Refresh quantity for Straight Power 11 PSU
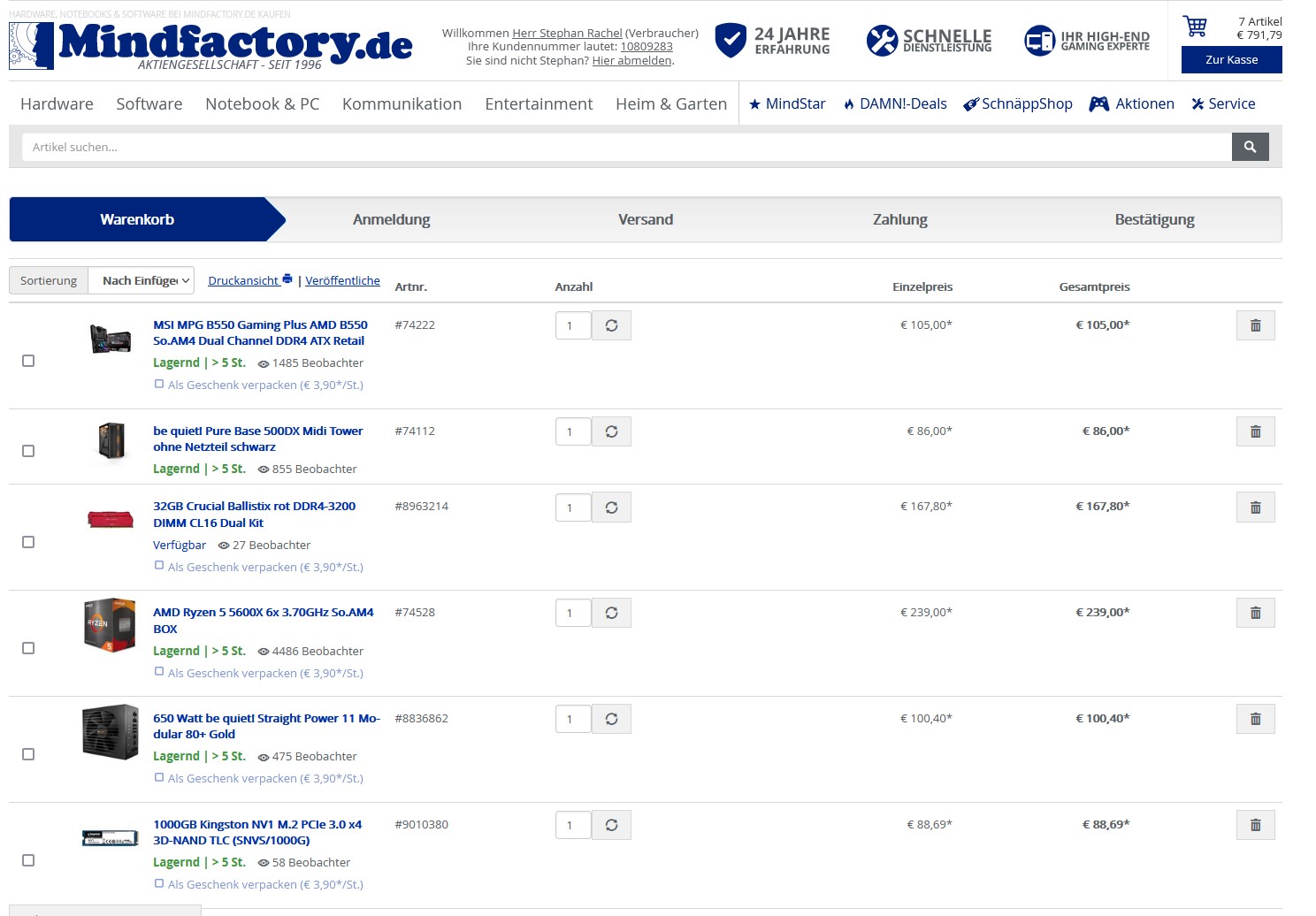Viewport: 1316px width, 916px height. point(611,719)
